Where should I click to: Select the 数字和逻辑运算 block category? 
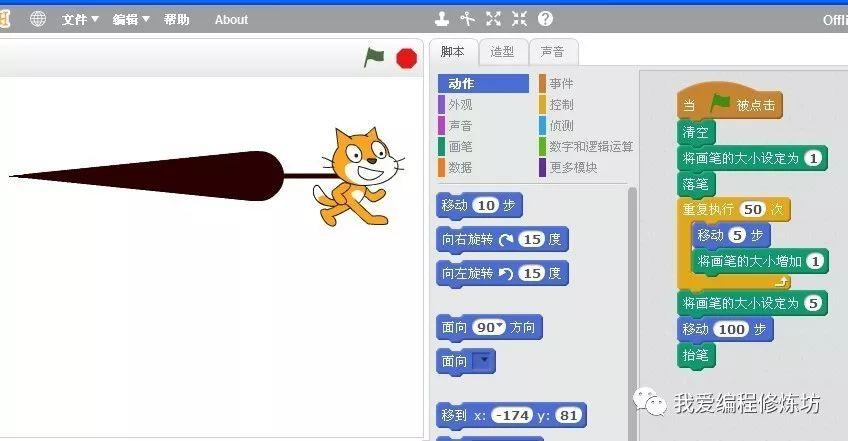(586, 147)
